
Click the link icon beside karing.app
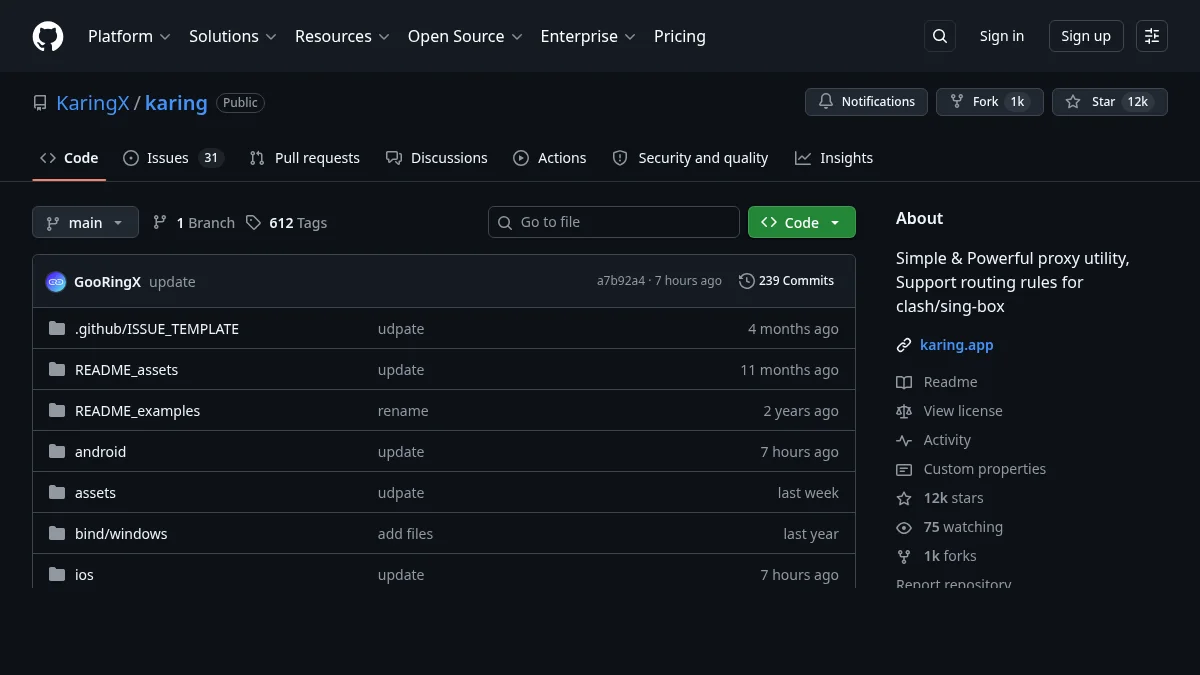click(904, 345)
